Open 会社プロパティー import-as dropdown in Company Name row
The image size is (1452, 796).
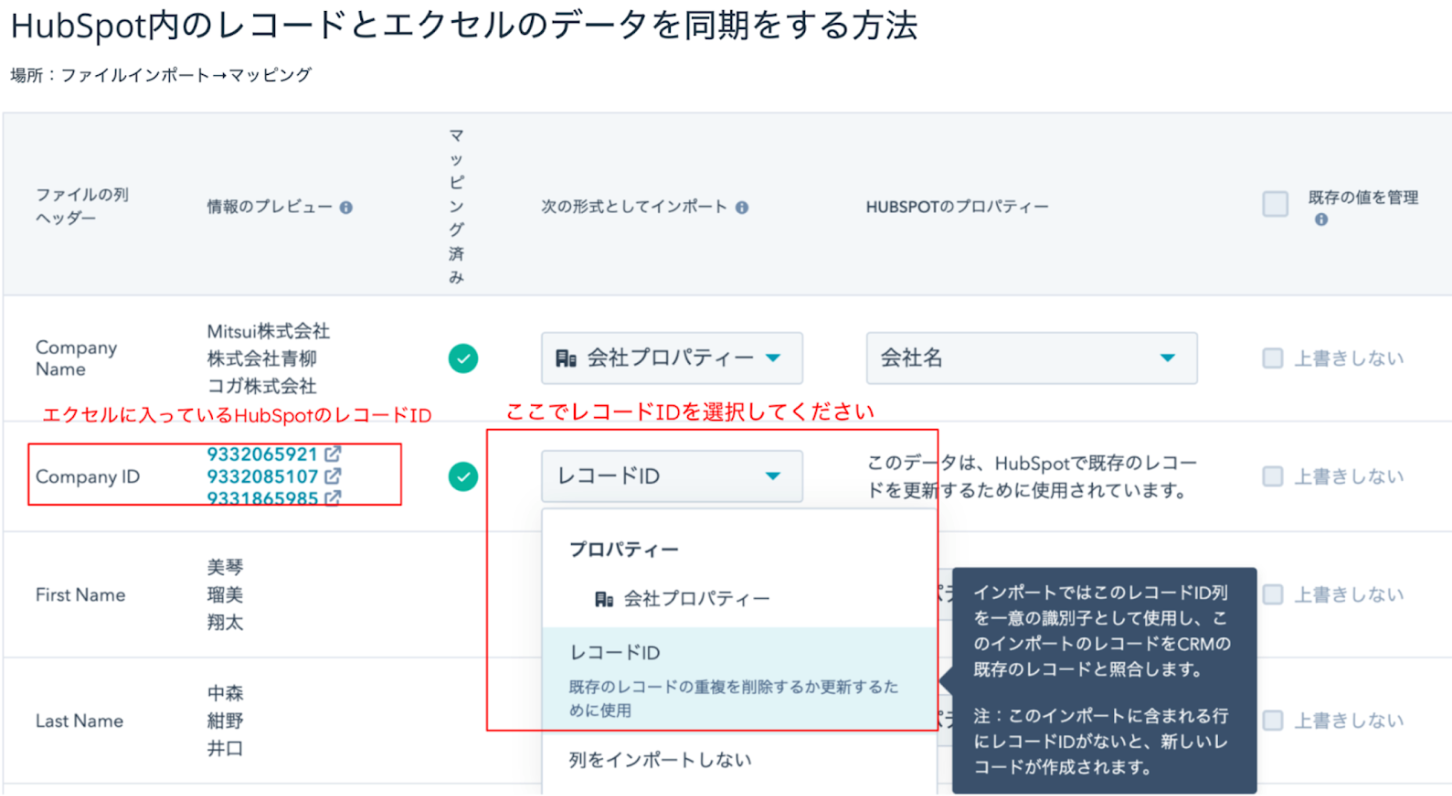point(672,358)
